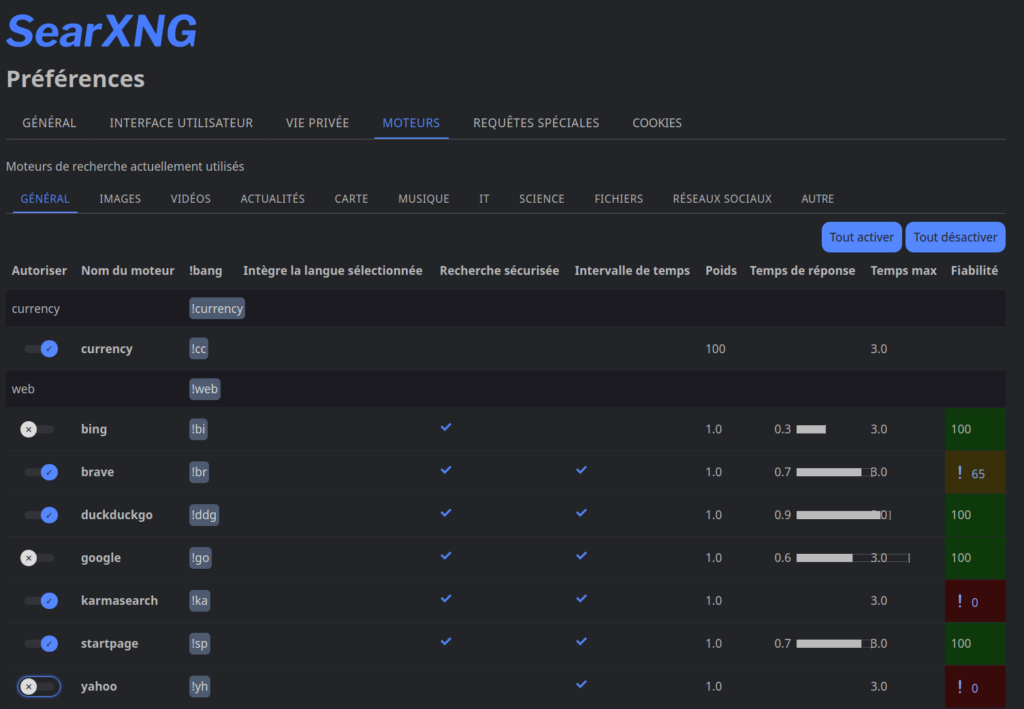
Task: Click brave's reliability warning icon
Action: 960,473
